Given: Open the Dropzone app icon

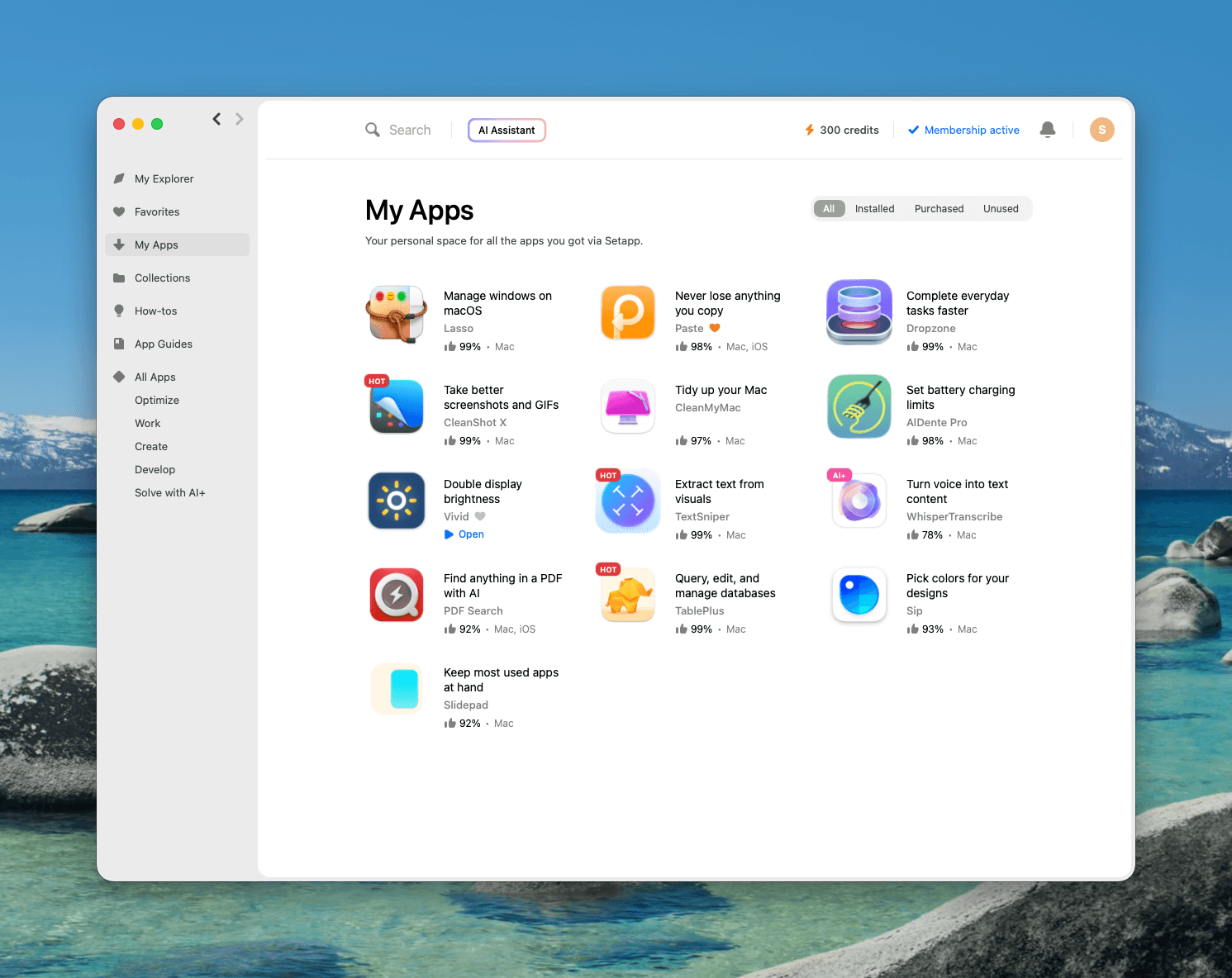Looking at the screenshot, I should coord(859,312).
